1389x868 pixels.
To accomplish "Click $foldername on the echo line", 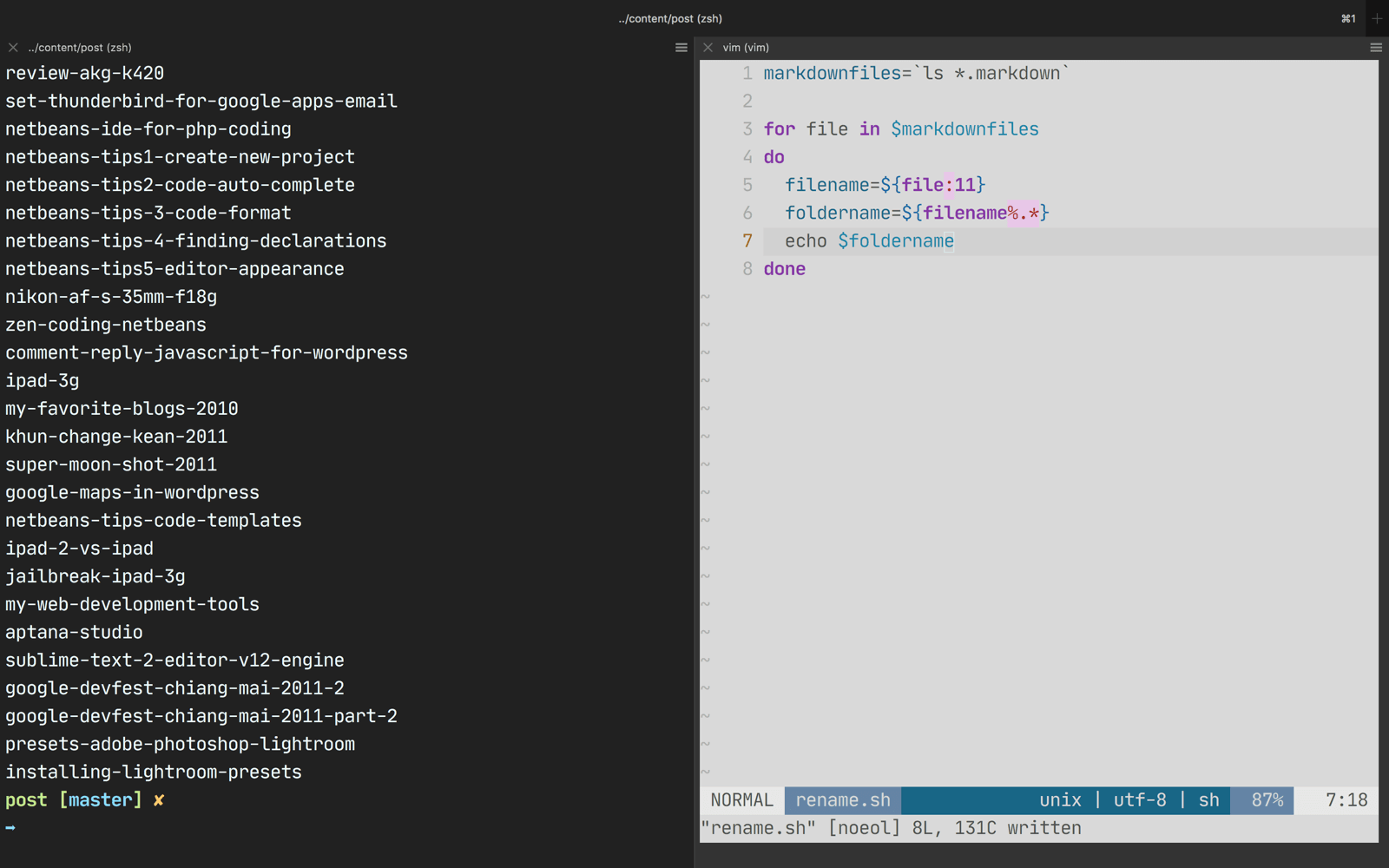I will click(896, 241).
